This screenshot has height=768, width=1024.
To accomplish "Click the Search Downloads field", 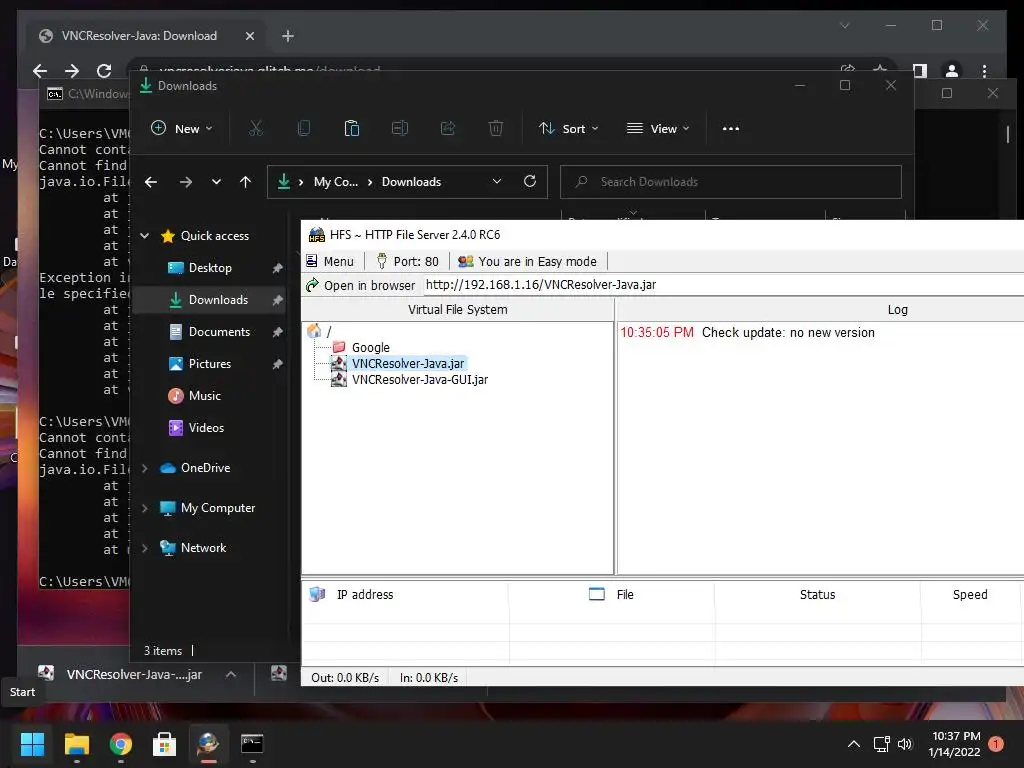I will 731,182.
